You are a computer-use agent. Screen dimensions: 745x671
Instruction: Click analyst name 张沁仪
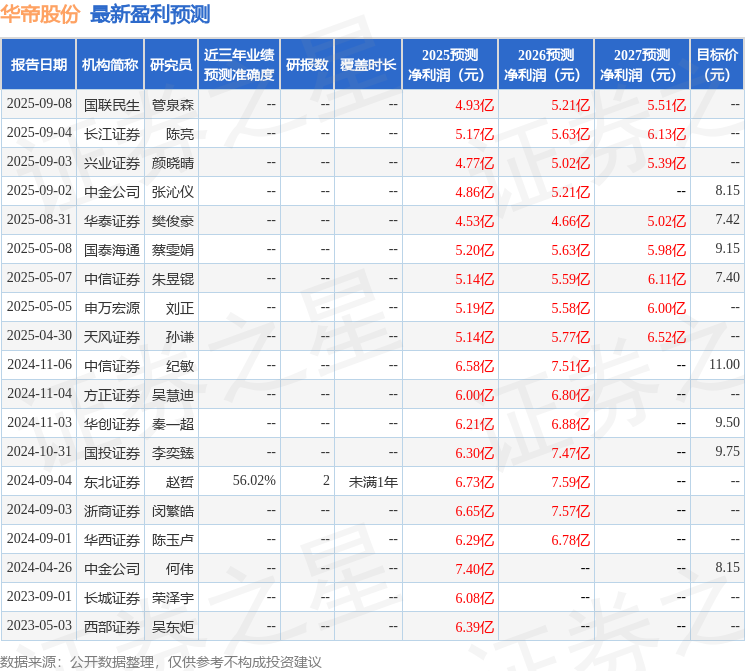[172, 192]
